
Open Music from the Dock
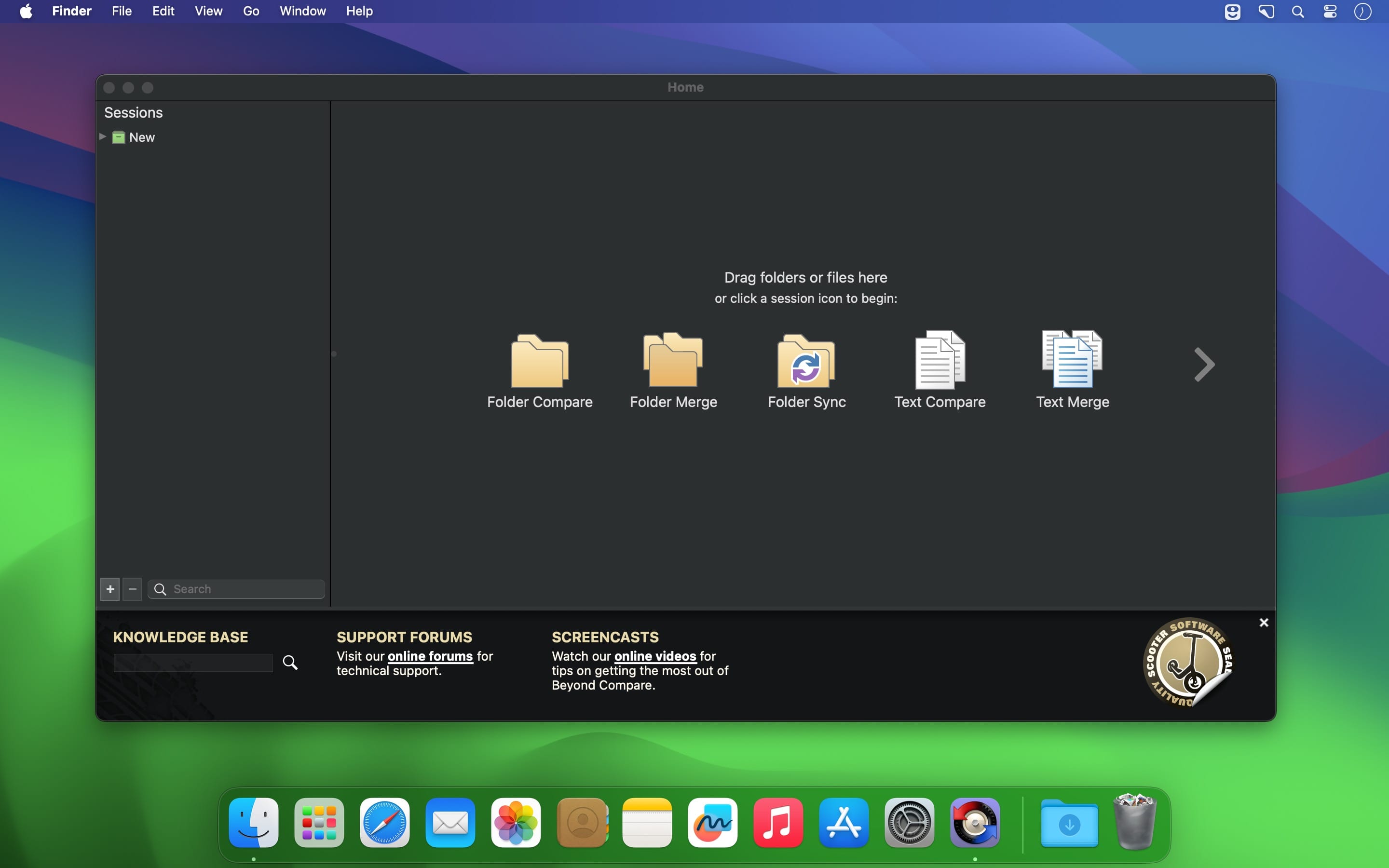tap(778, 822)
